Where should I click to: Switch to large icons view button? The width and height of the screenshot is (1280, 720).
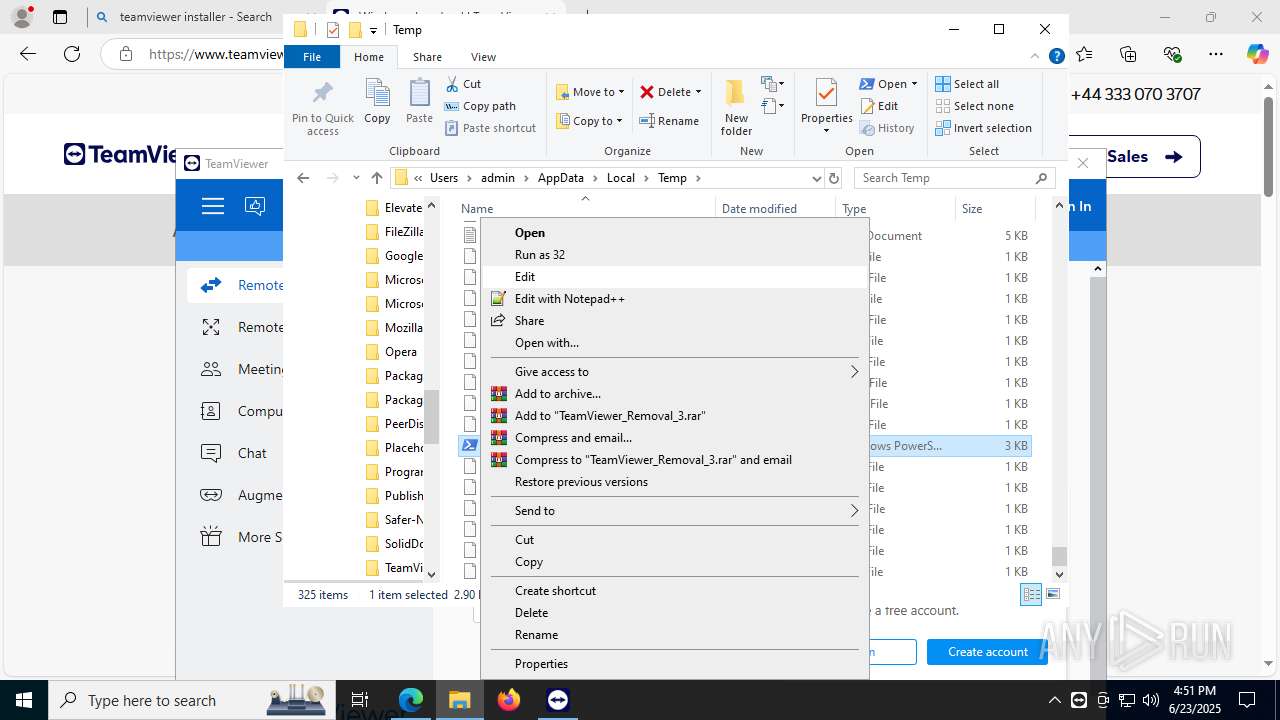(x=1052, y=594)
